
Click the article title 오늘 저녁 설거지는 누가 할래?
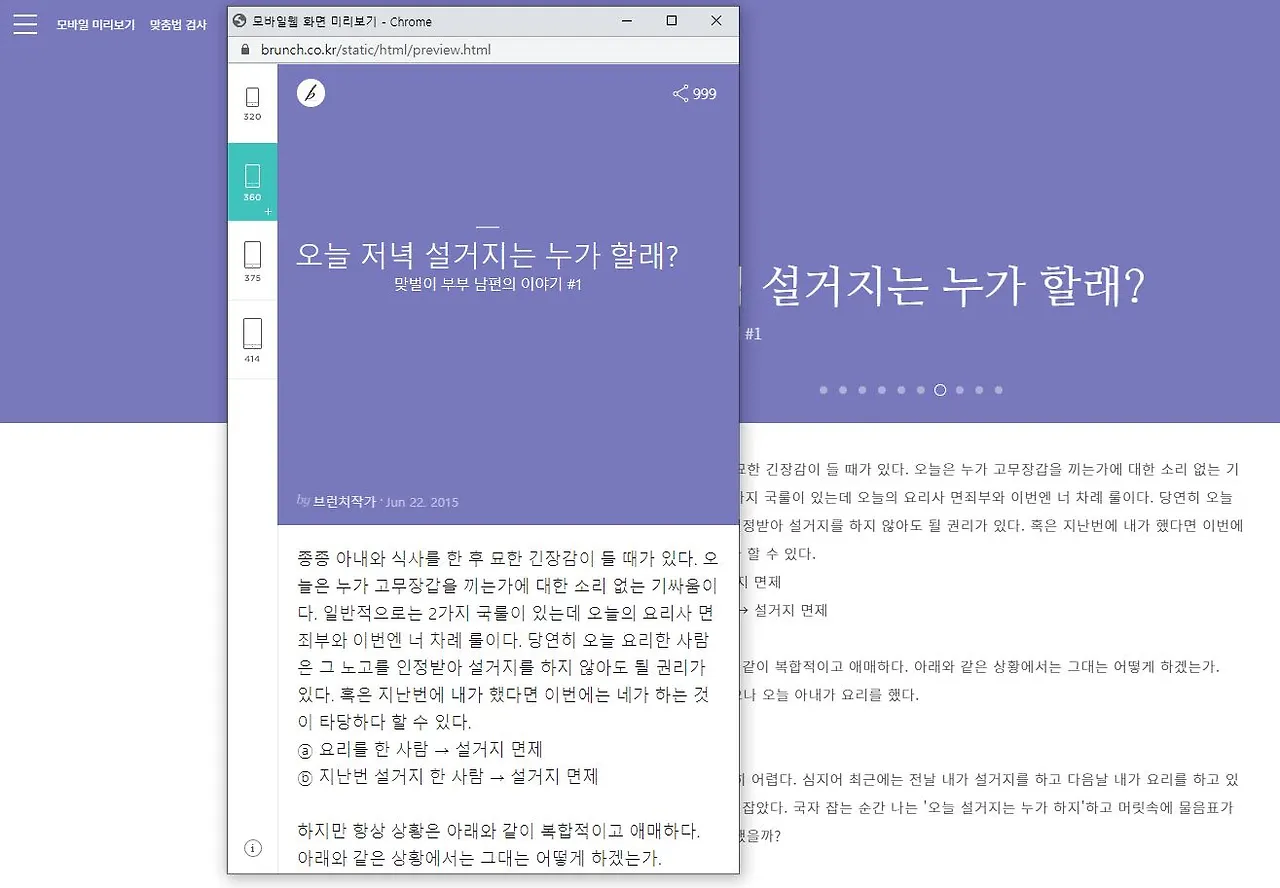[486, 255]
